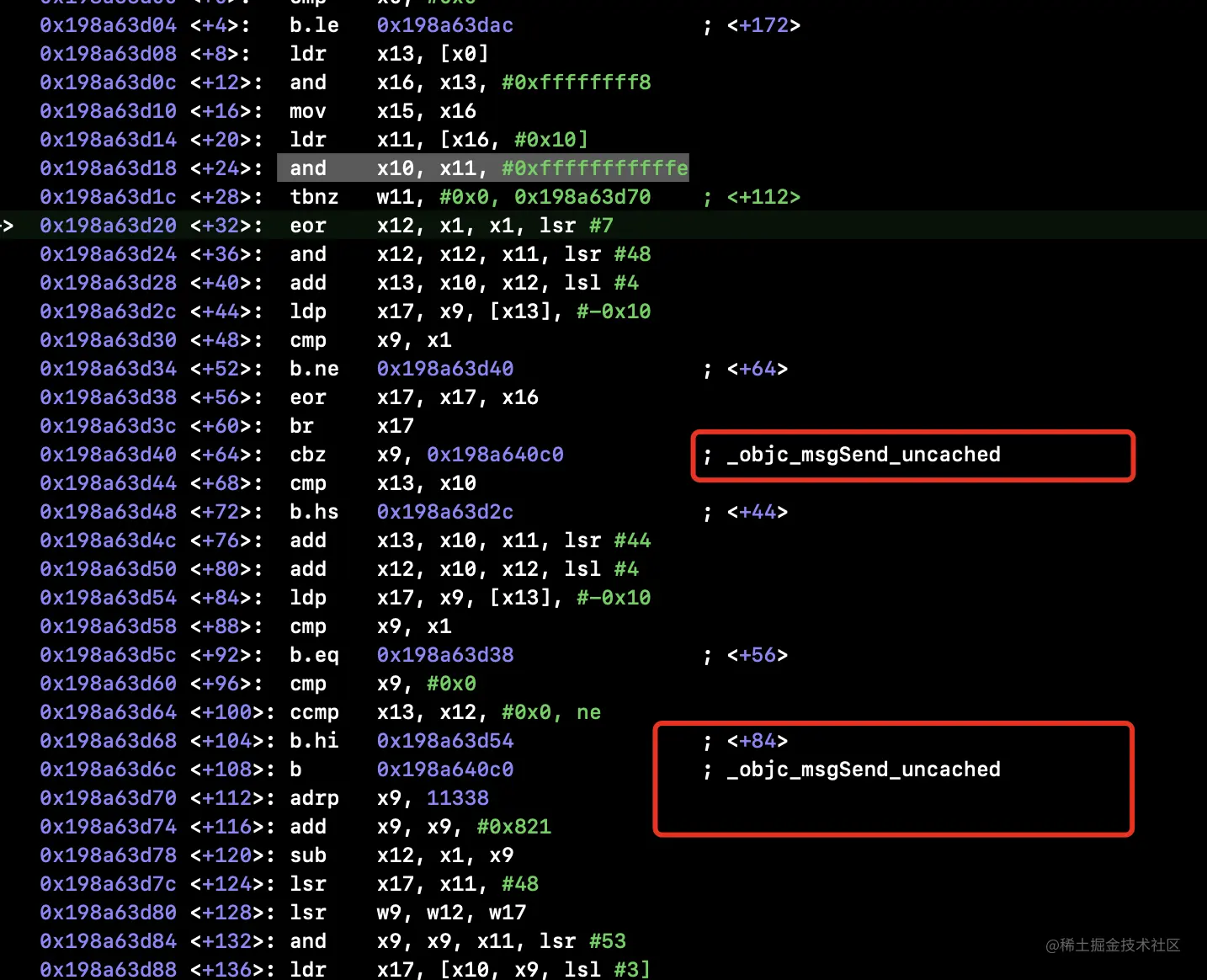Select operands x17, x11, #48 at <+124>
The image size is (1207, 980).
pyautogui.click(x=457, y=884)
